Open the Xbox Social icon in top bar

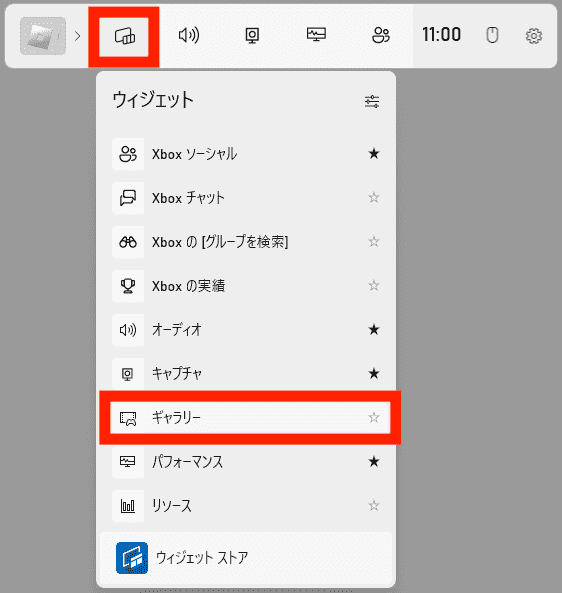coord(380,36)
